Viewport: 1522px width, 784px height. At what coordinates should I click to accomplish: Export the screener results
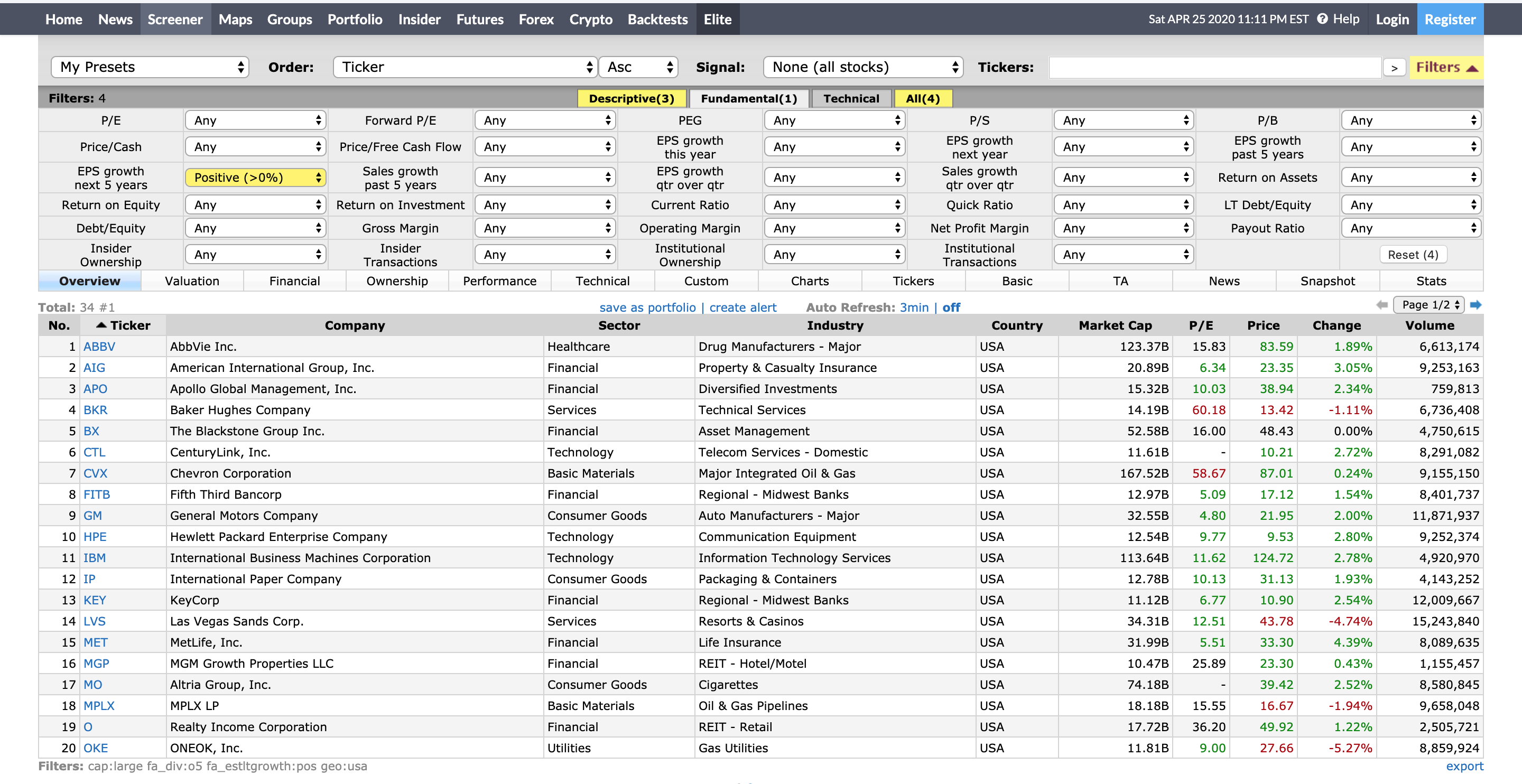pos(1464,766)
